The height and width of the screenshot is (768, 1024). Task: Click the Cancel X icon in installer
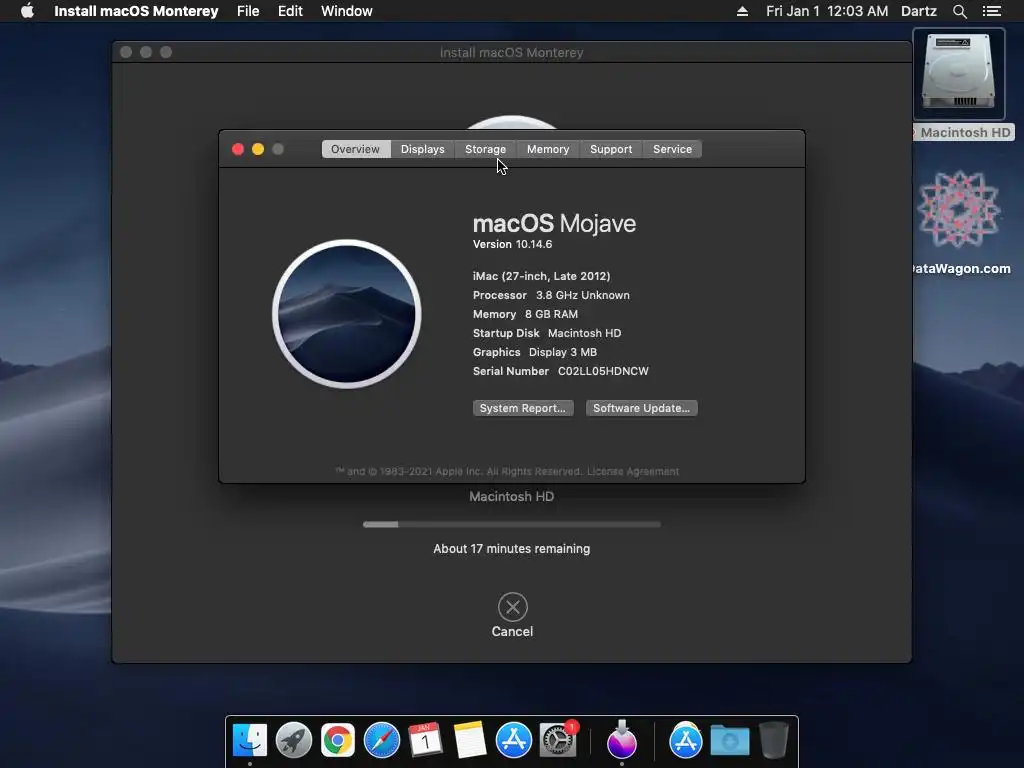[x=513, y=607]
